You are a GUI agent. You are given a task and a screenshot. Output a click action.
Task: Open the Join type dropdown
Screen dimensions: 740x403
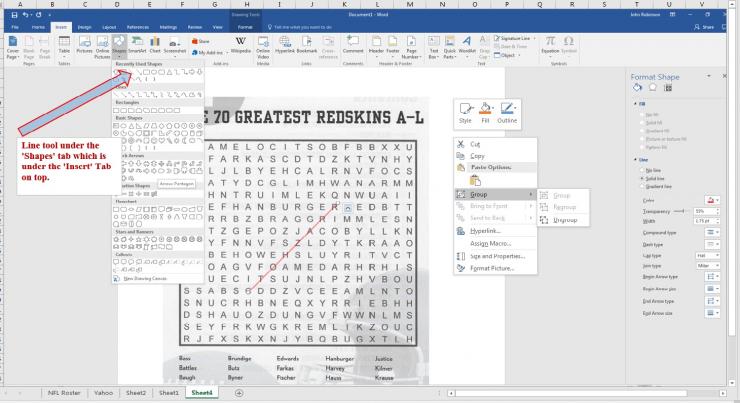(x=707, y=266)
